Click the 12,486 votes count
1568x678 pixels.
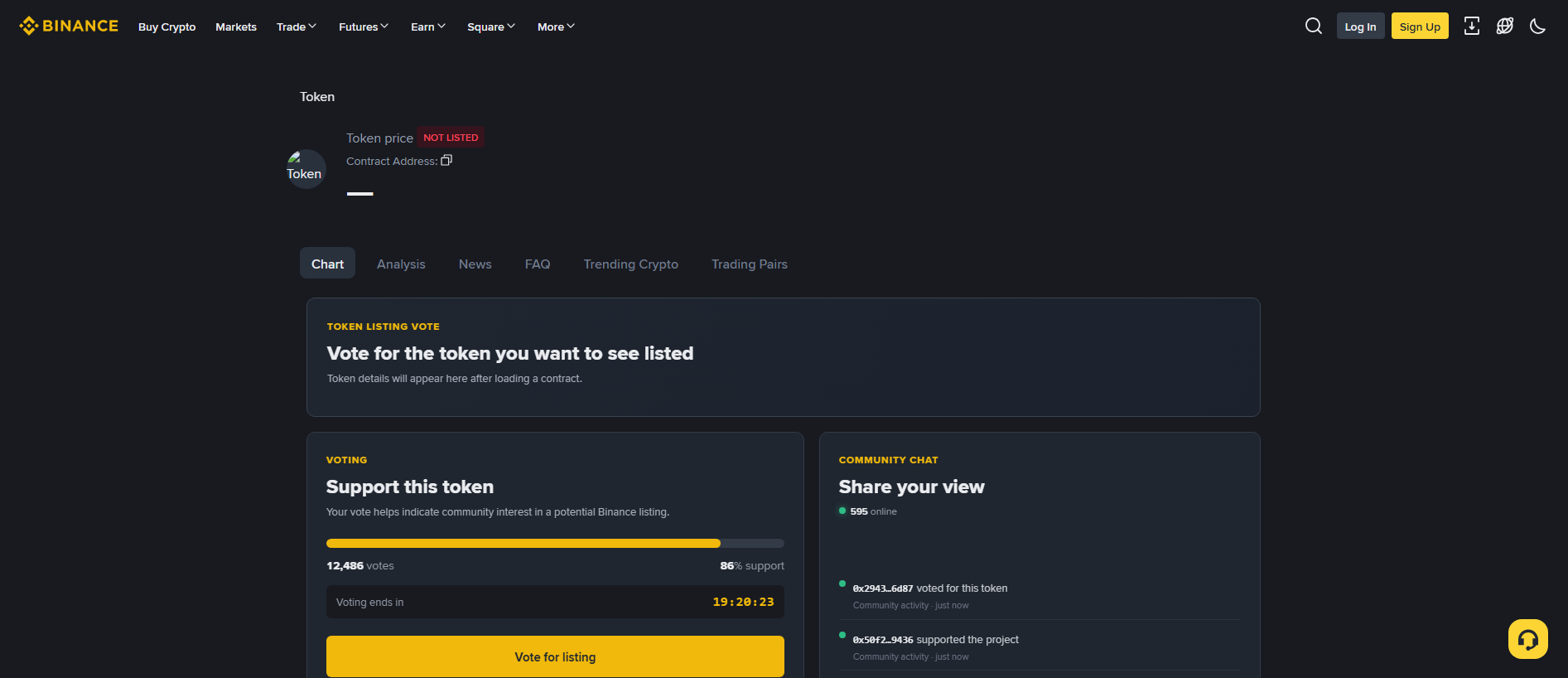[x=360, y=565]
